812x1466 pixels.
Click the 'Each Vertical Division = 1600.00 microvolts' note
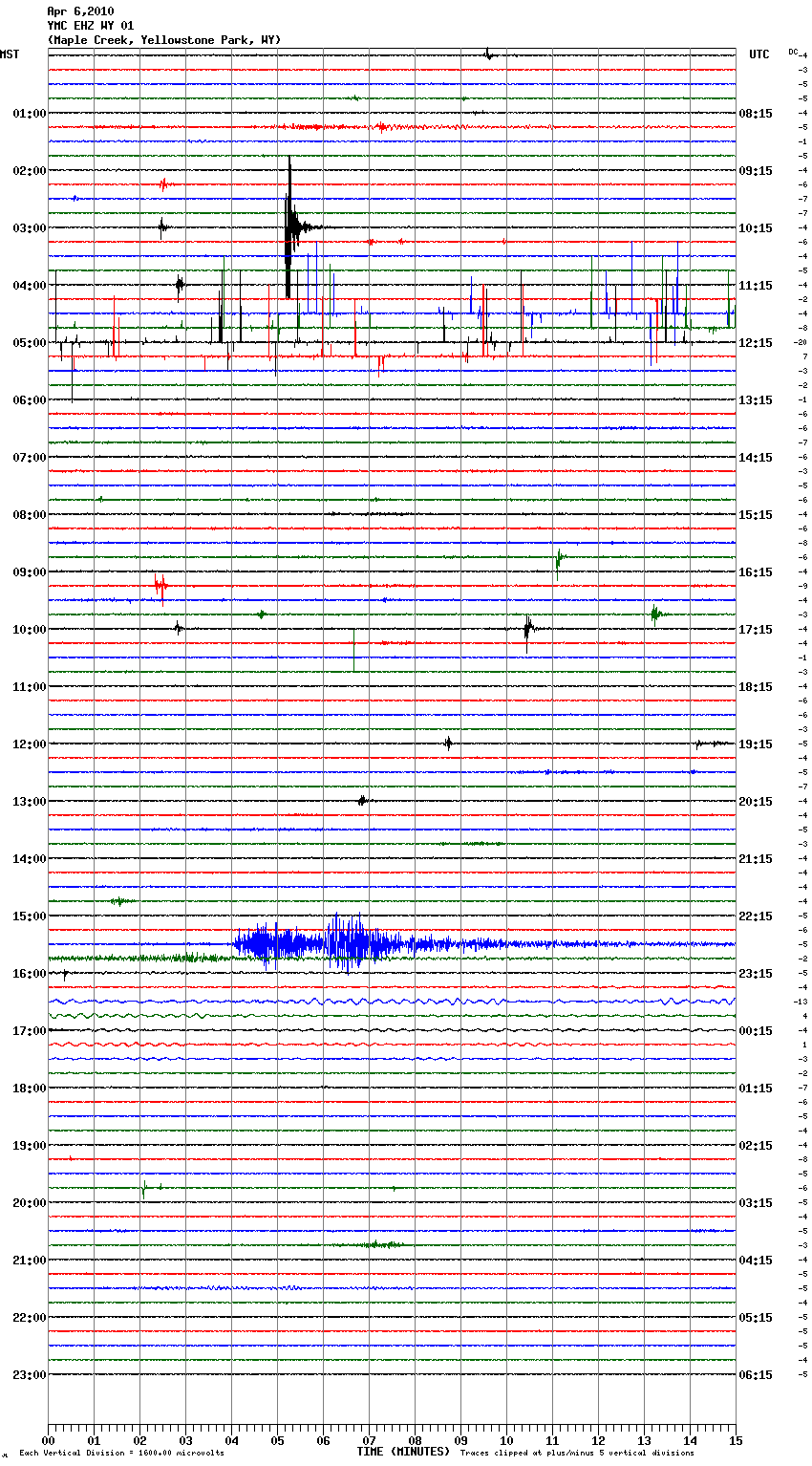coord(121,1454)
